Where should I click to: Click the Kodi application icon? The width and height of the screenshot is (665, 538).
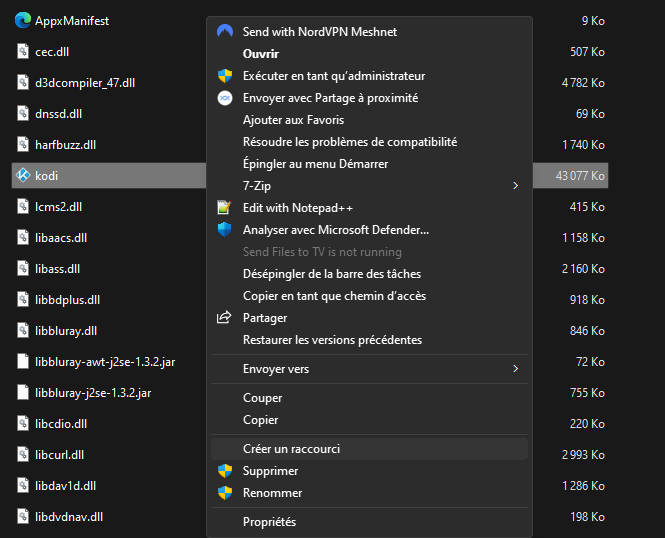coord(23,175)
